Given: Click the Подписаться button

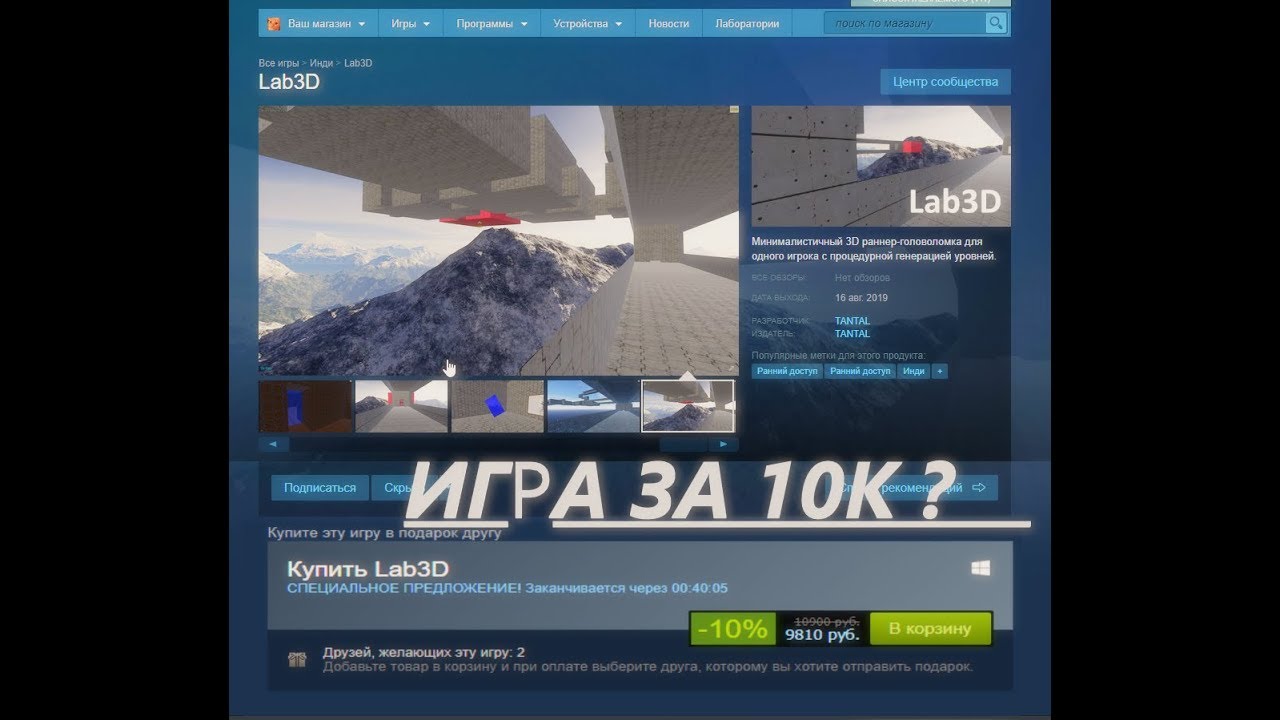Looking at the screenshot, I should tap(320, 488).
